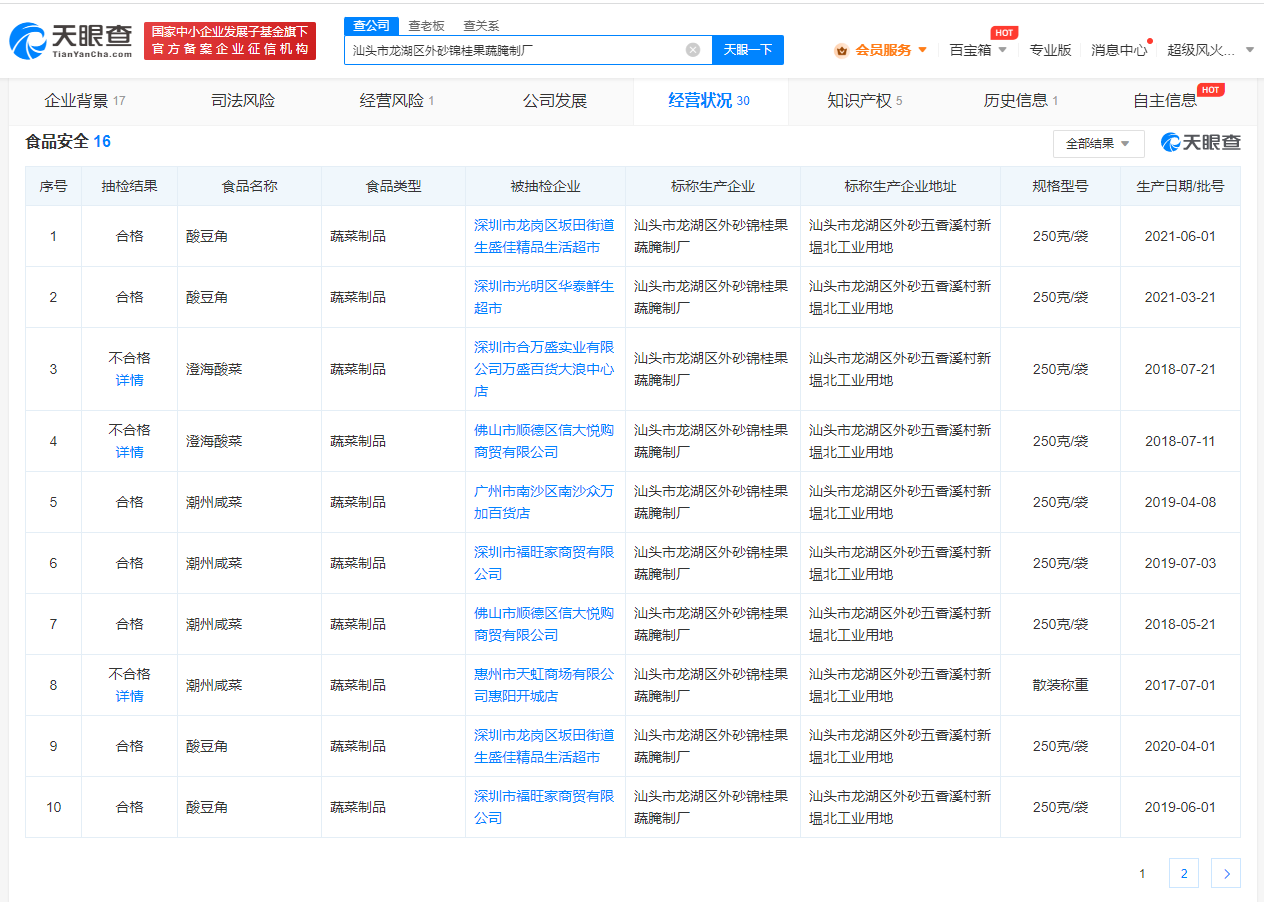1264x902 pixels.
Task: Click the 生产日期/批号 column header
Action: click(1180, 186)
